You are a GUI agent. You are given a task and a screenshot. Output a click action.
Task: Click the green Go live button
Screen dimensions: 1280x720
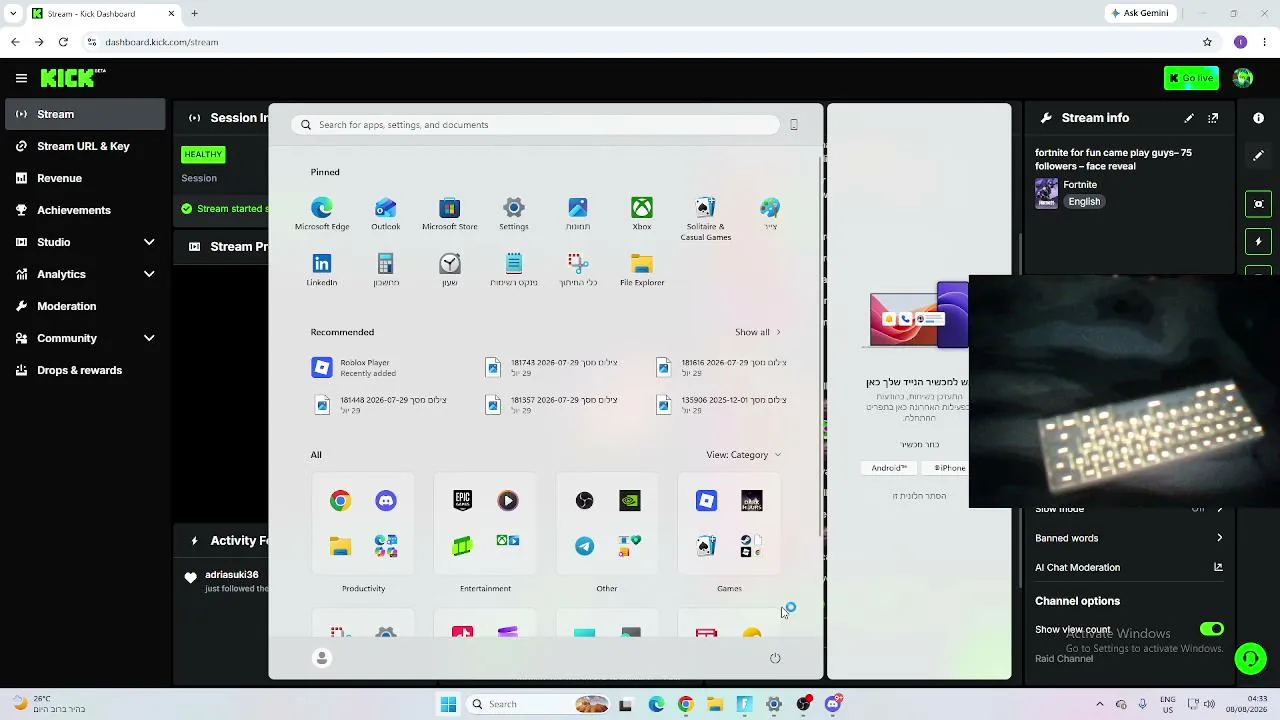coord(1191,78)
